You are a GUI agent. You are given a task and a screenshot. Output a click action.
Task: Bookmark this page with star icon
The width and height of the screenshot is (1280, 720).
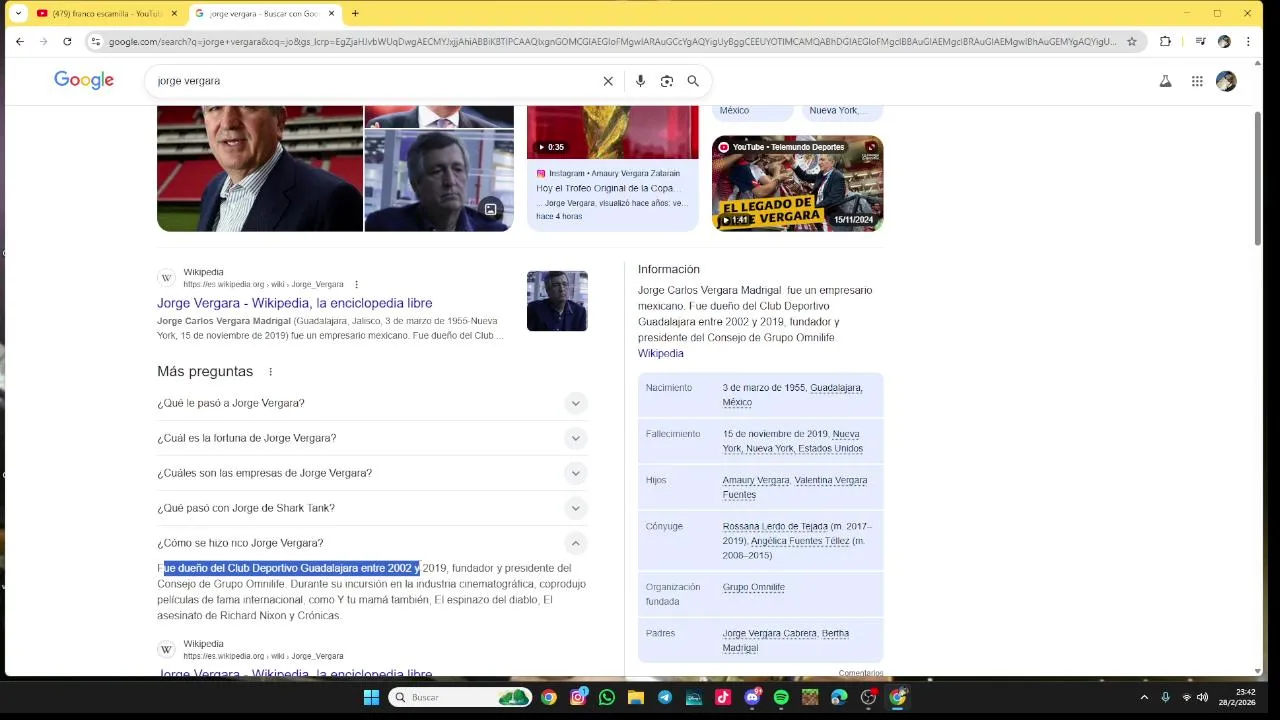point(1132,41)
